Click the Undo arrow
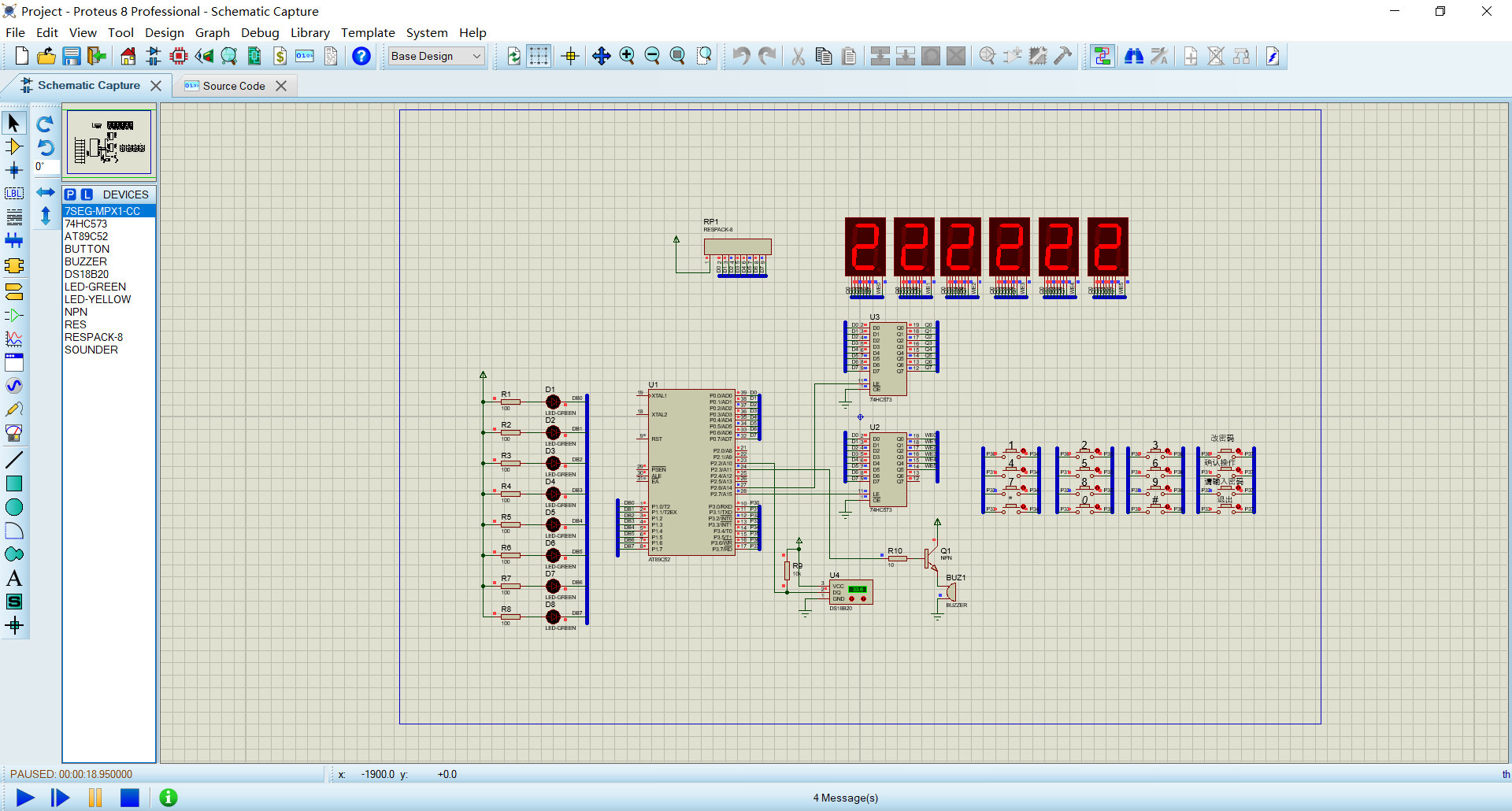This screenshot has width=1512, height=811. [741, 56]
